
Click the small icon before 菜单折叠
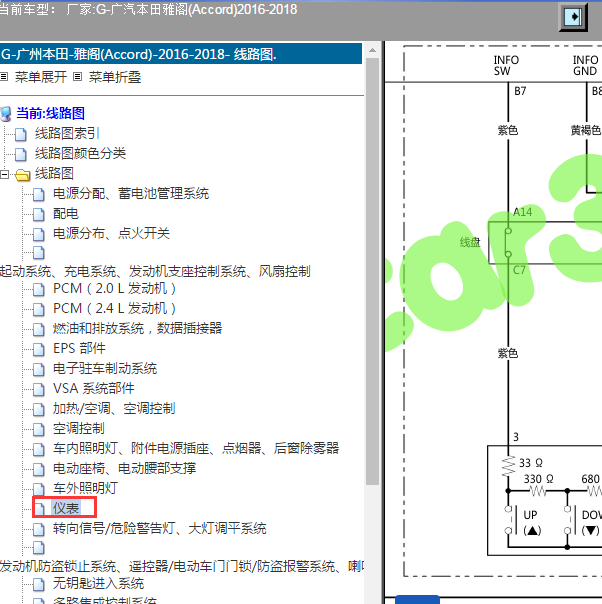point(78,77)
